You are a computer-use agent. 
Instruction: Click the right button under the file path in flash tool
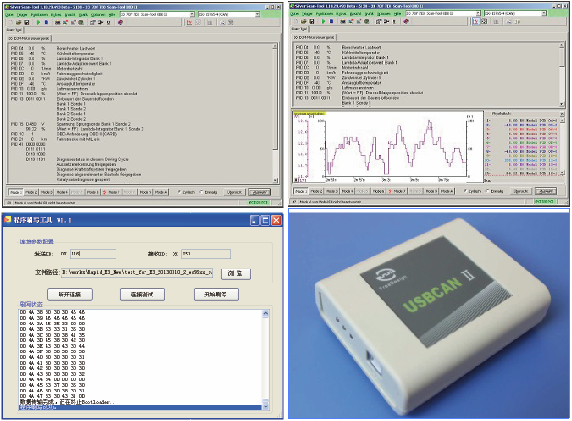tap(216, 294)
